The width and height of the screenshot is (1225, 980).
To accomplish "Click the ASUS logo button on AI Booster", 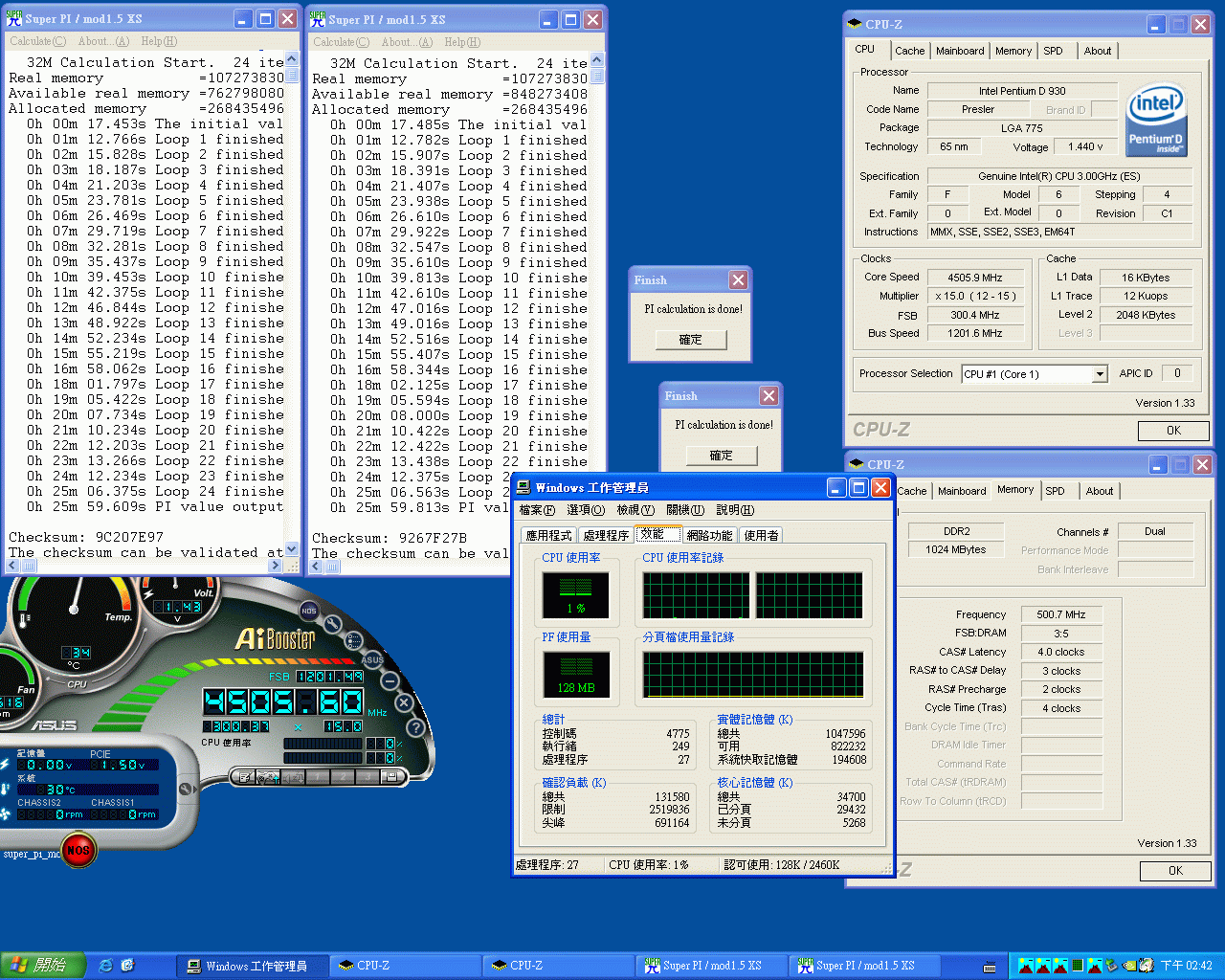I will coord(373,660).
